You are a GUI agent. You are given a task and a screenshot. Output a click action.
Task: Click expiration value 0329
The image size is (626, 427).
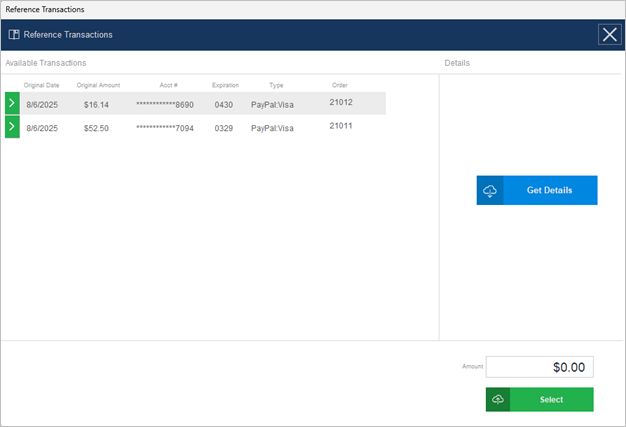click(x=224, y=128)
